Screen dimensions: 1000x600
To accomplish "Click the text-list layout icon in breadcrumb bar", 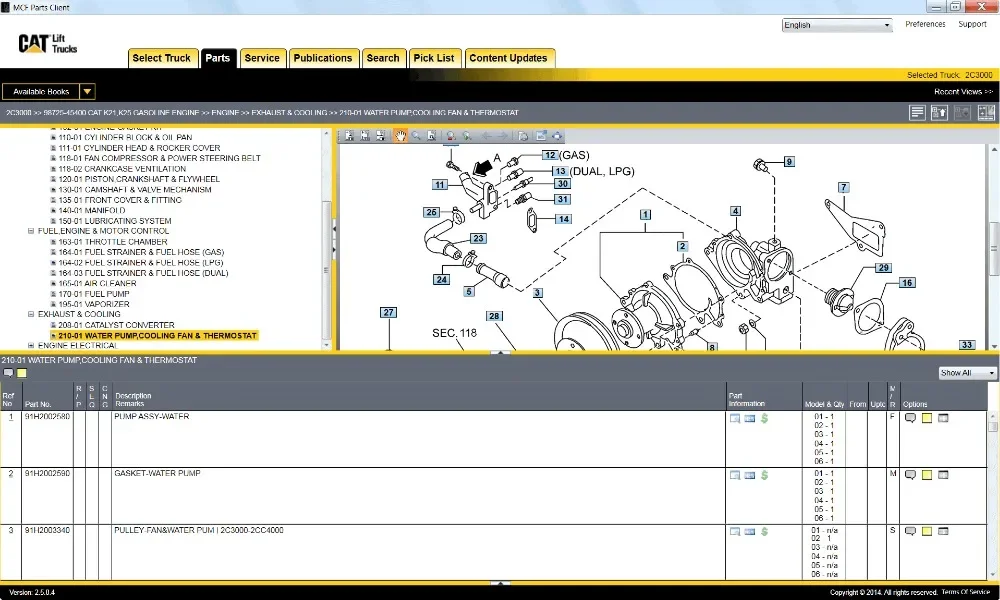I will 917,113.
